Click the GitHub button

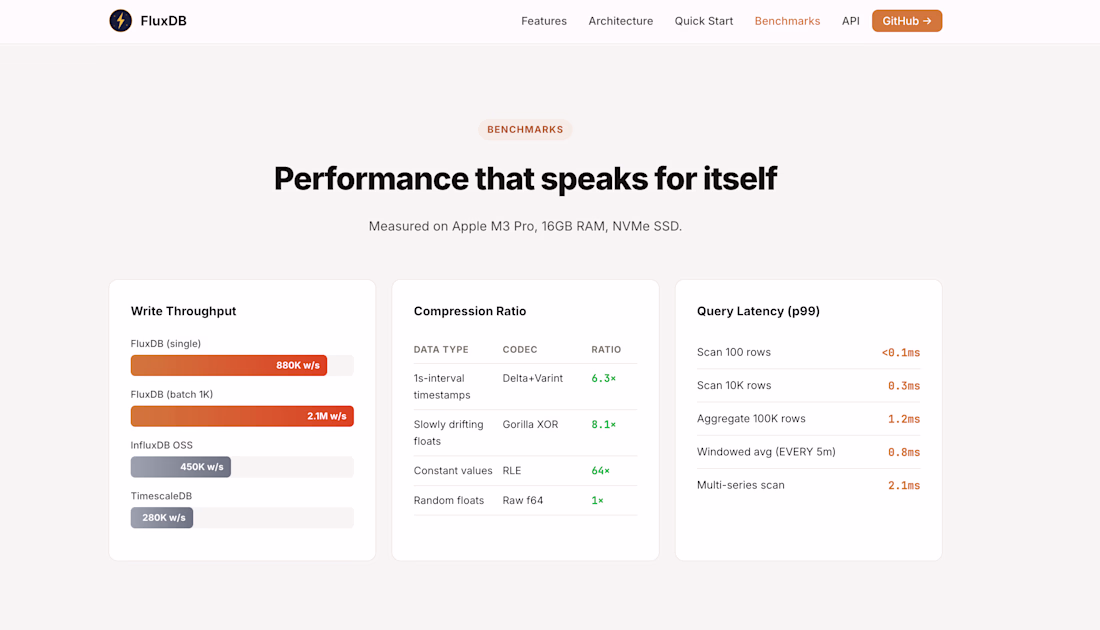[906, 21]
